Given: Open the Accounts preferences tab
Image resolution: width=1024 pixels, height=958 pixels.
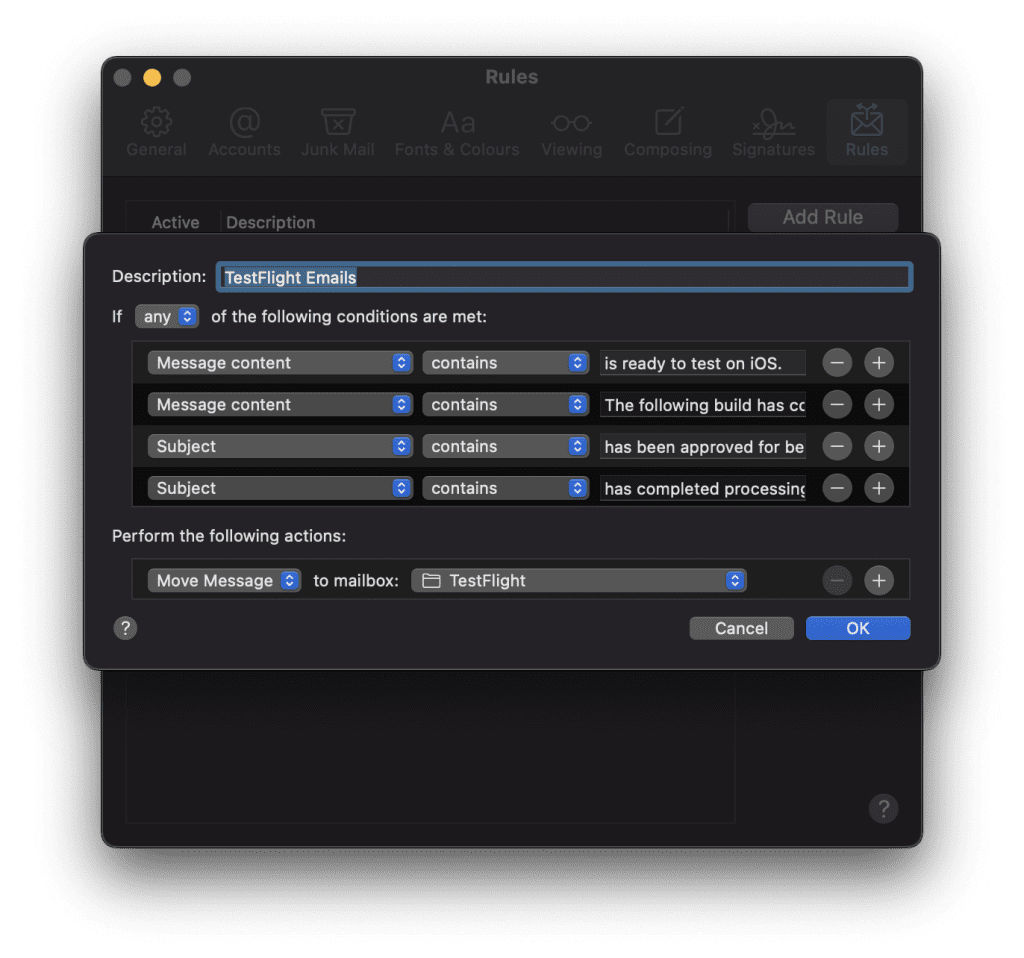Looking at the screenshot, I should coord(244,133).
